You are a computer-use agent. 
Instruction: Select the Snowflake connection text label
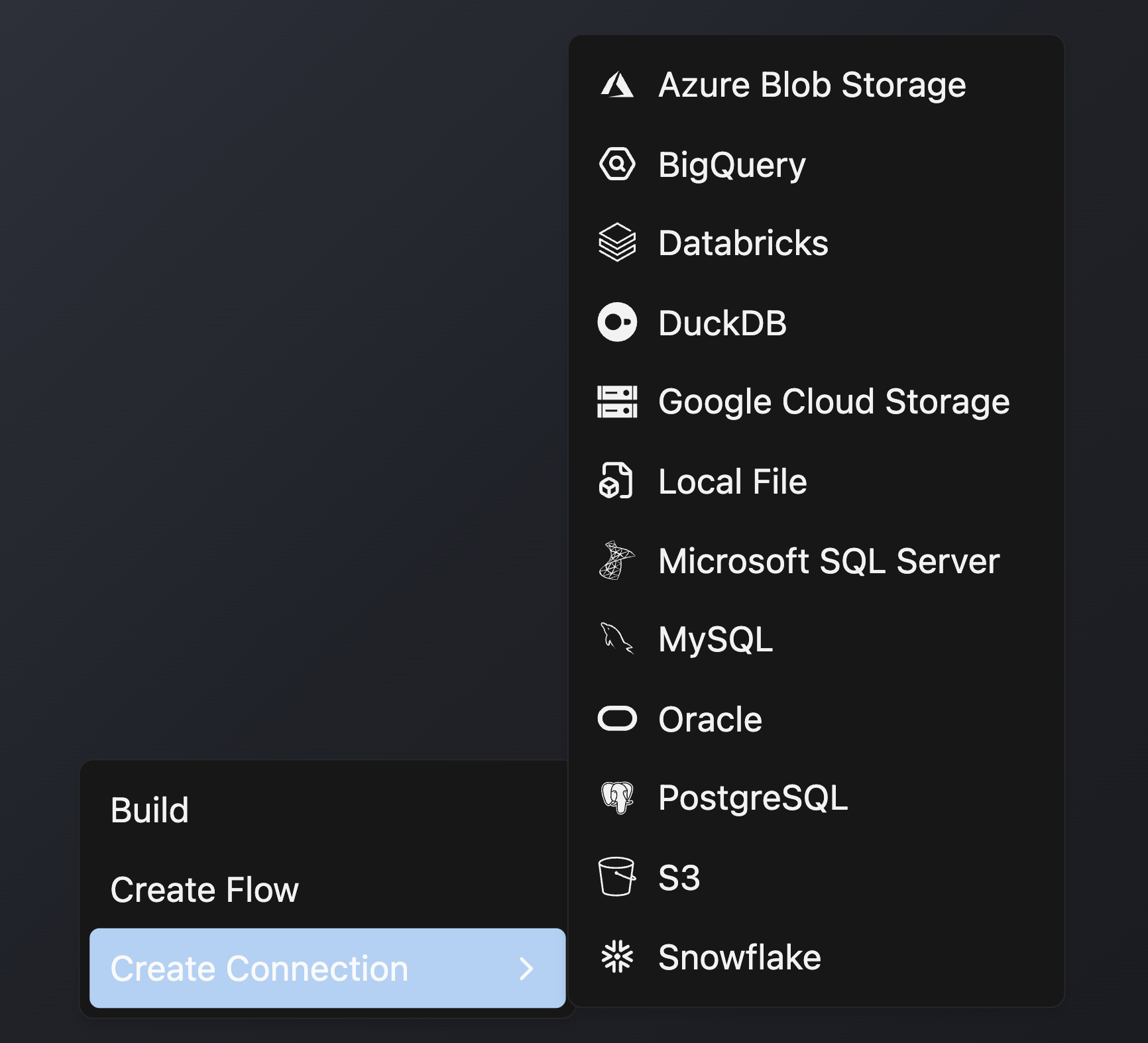click(740, 957)
